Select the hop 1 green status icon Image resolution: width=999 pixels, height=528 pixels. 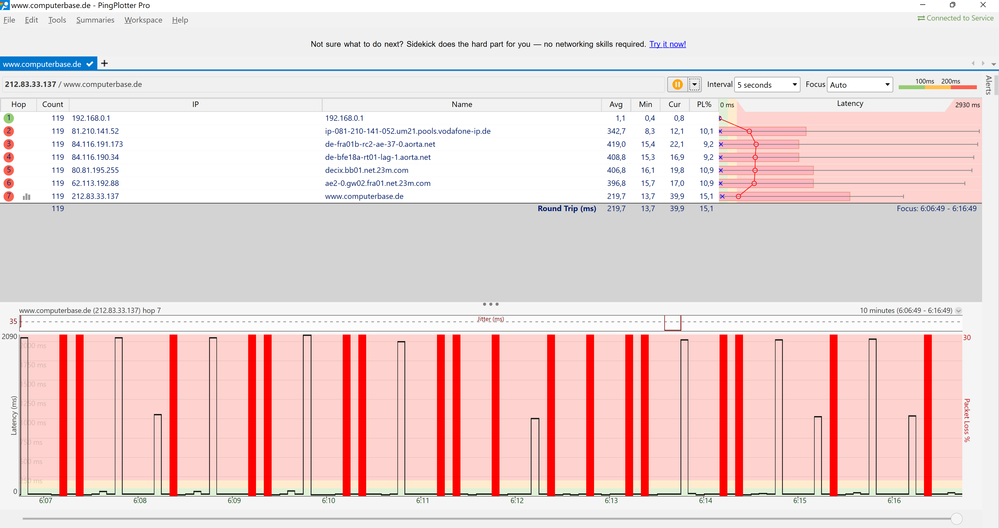[x=8, y=118]
